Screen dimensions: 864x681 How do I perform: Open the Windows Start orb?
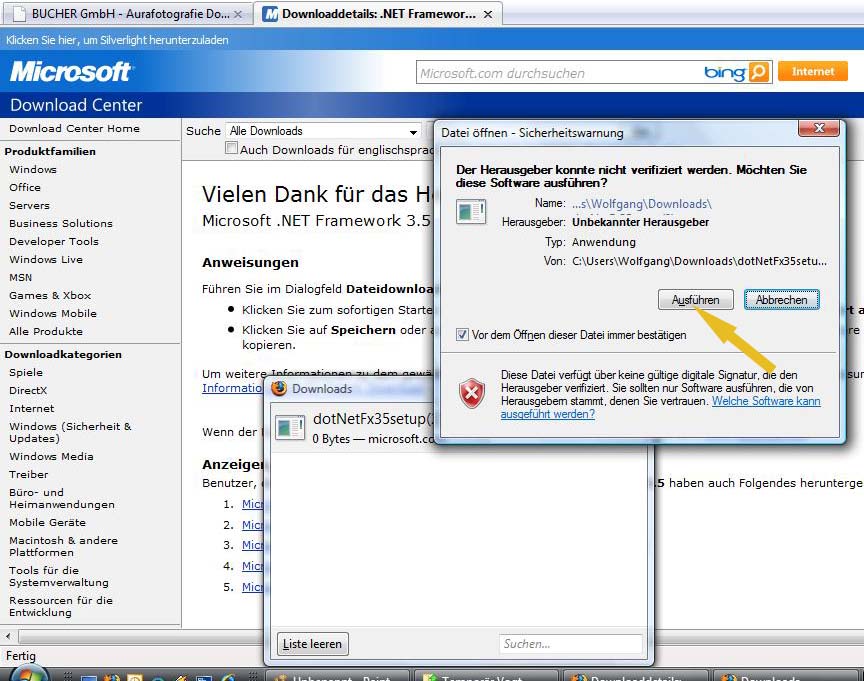click(28, 674)
